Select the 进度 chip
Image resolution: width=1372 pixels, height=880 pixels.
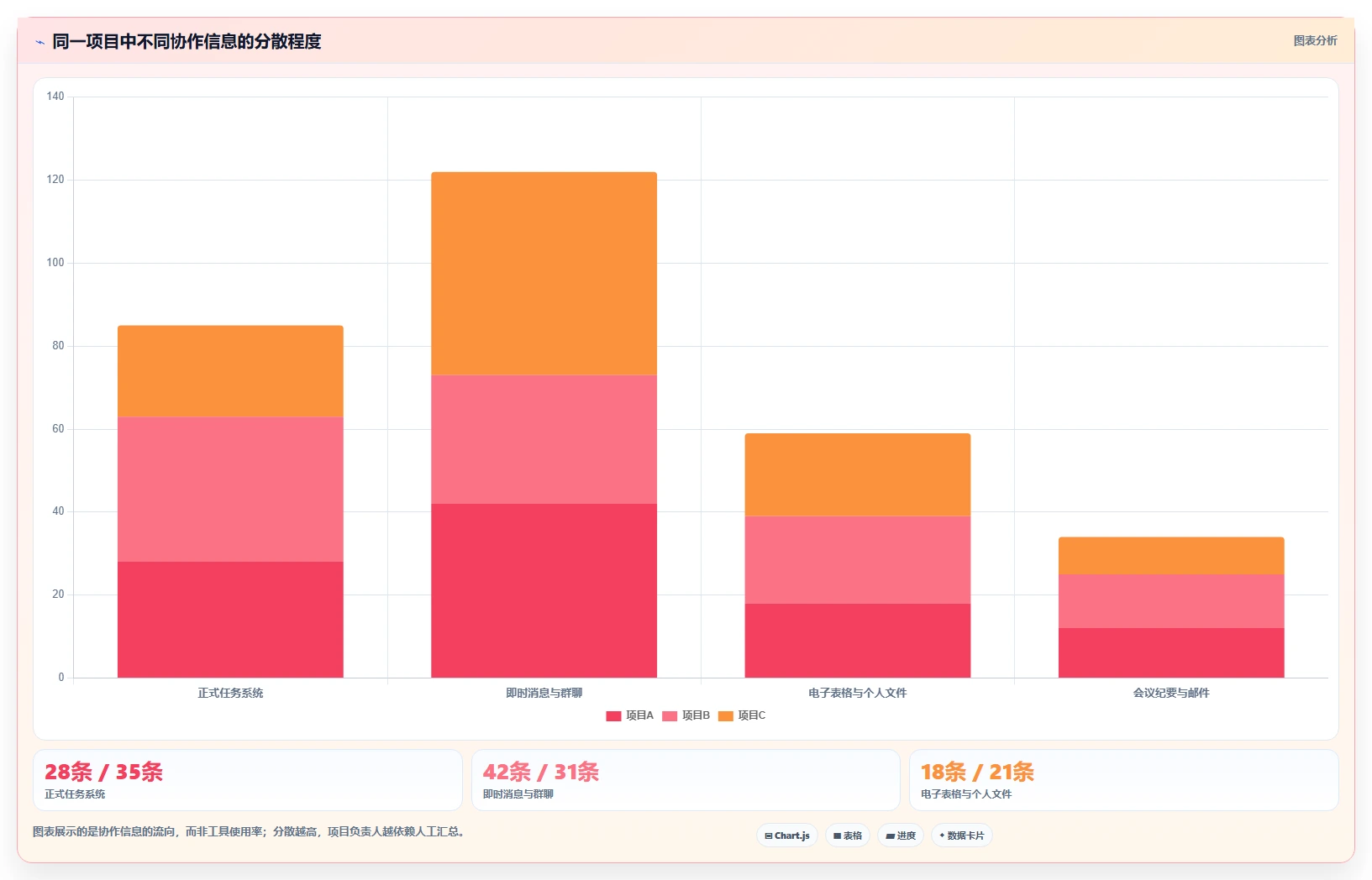tap(901, 835)
